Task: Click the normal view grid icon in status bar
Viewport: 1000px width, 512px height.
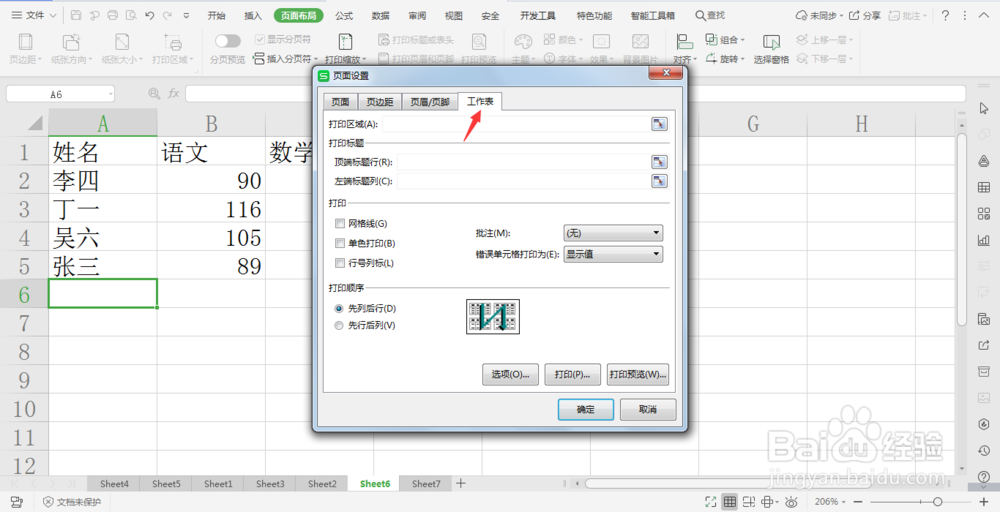Action: pyautogui.click(x=730, y=502)
